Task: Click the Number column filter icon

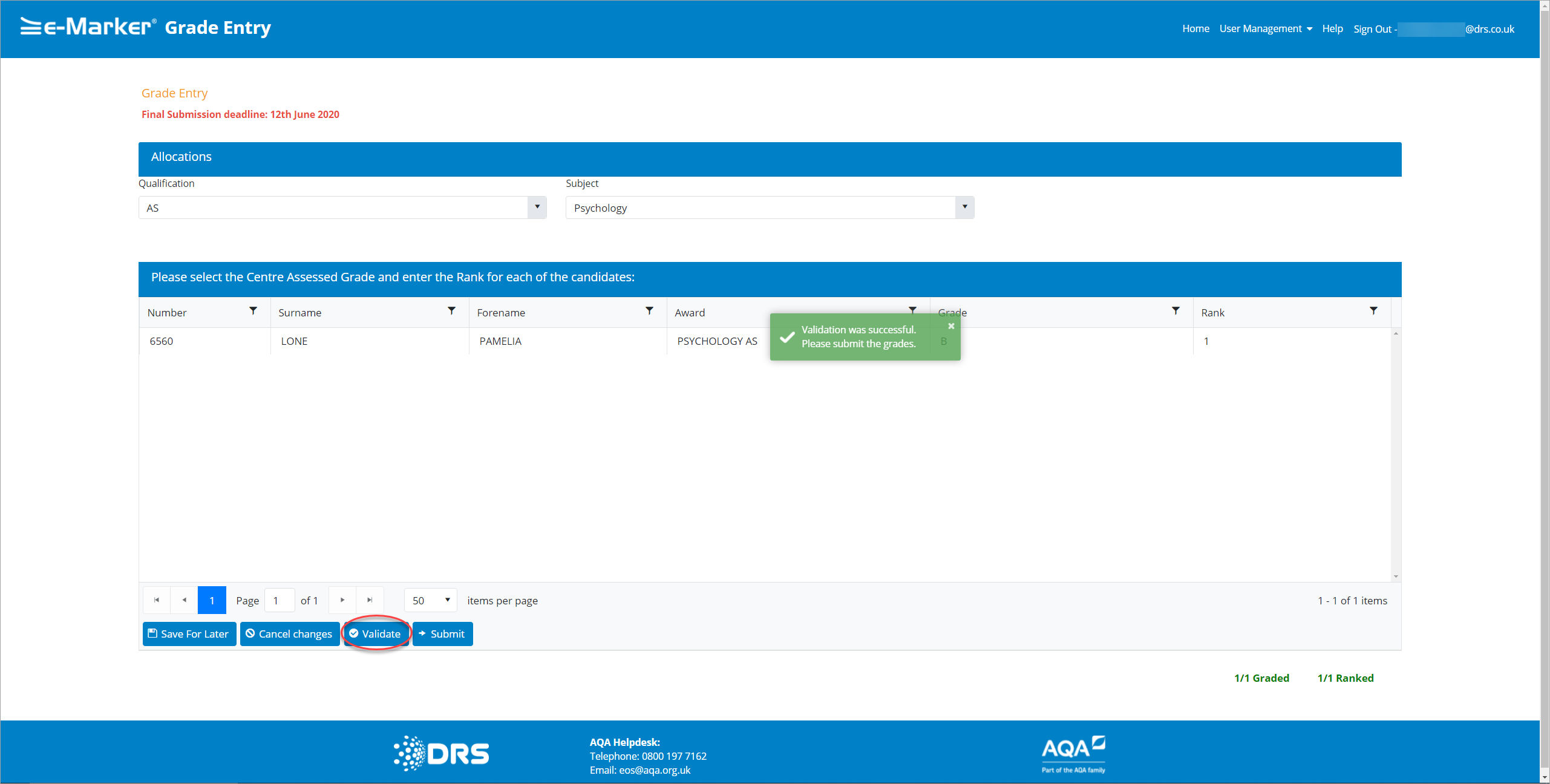Action: point(253,311)
